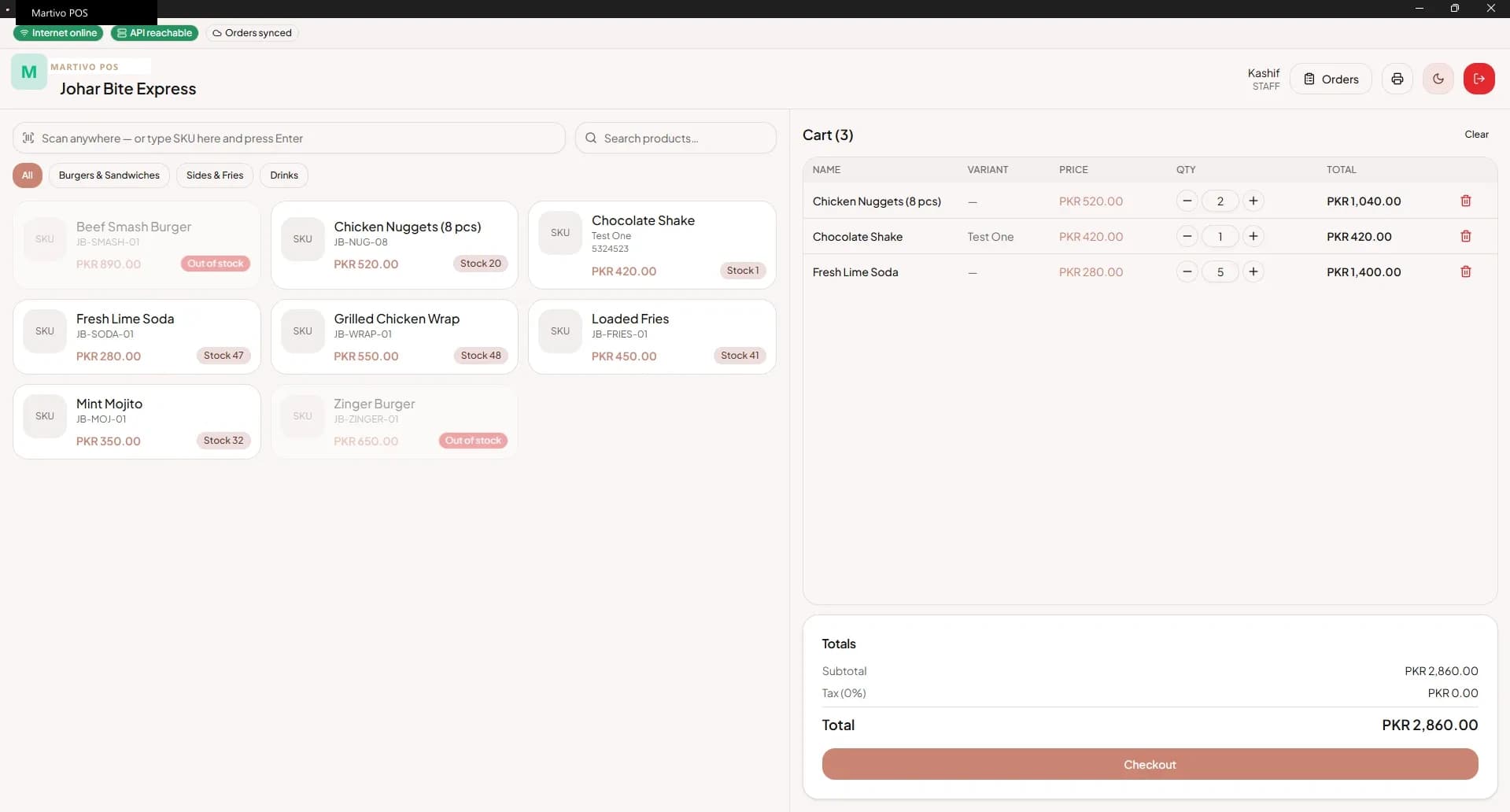Screen dimensions: 1510x812
Task: Click the Internet online status badge
Action: click(x=58, y=33)
